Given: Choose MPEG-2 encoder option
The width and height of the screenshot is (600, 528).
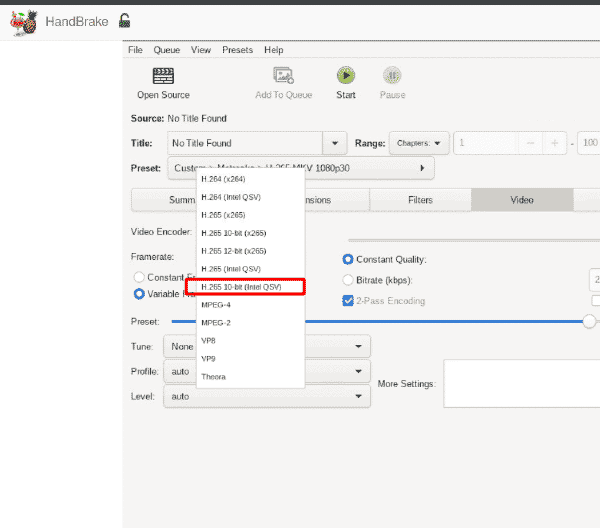Looking at the screenshot, I should (251, 323).
